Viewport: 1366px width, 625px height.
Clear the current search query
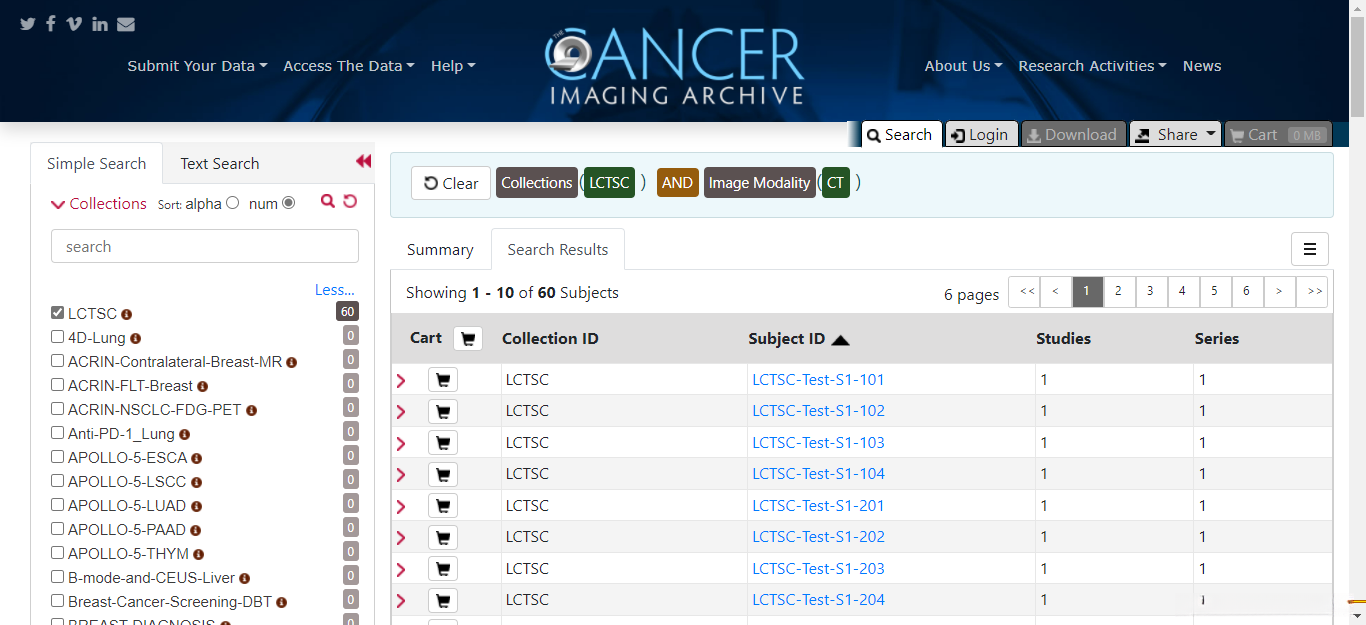451,183
